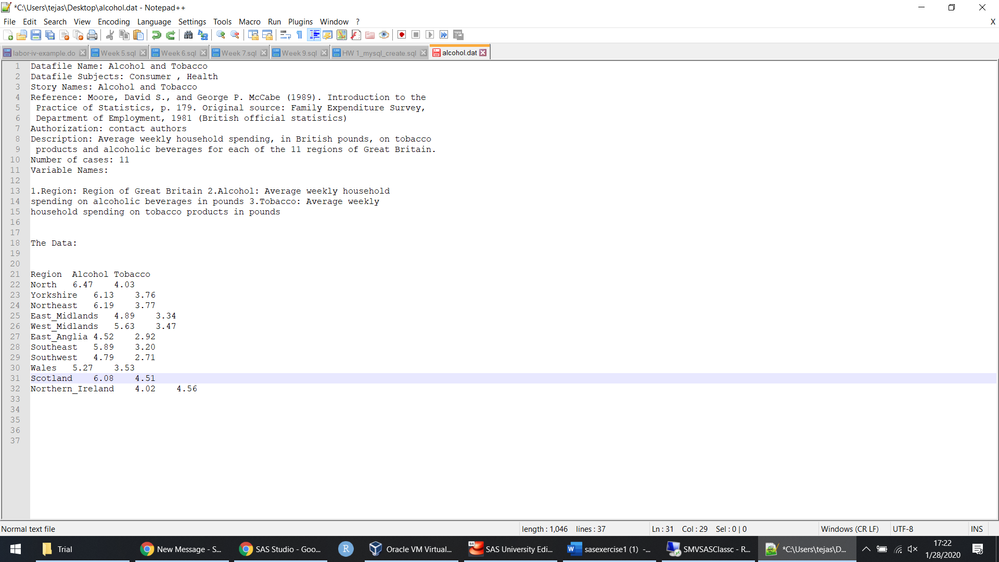Image resolution: width=999 pixels, height=562 pixels.
Task: Show the Document Map panel icon
Action: [x=341, y=35]
